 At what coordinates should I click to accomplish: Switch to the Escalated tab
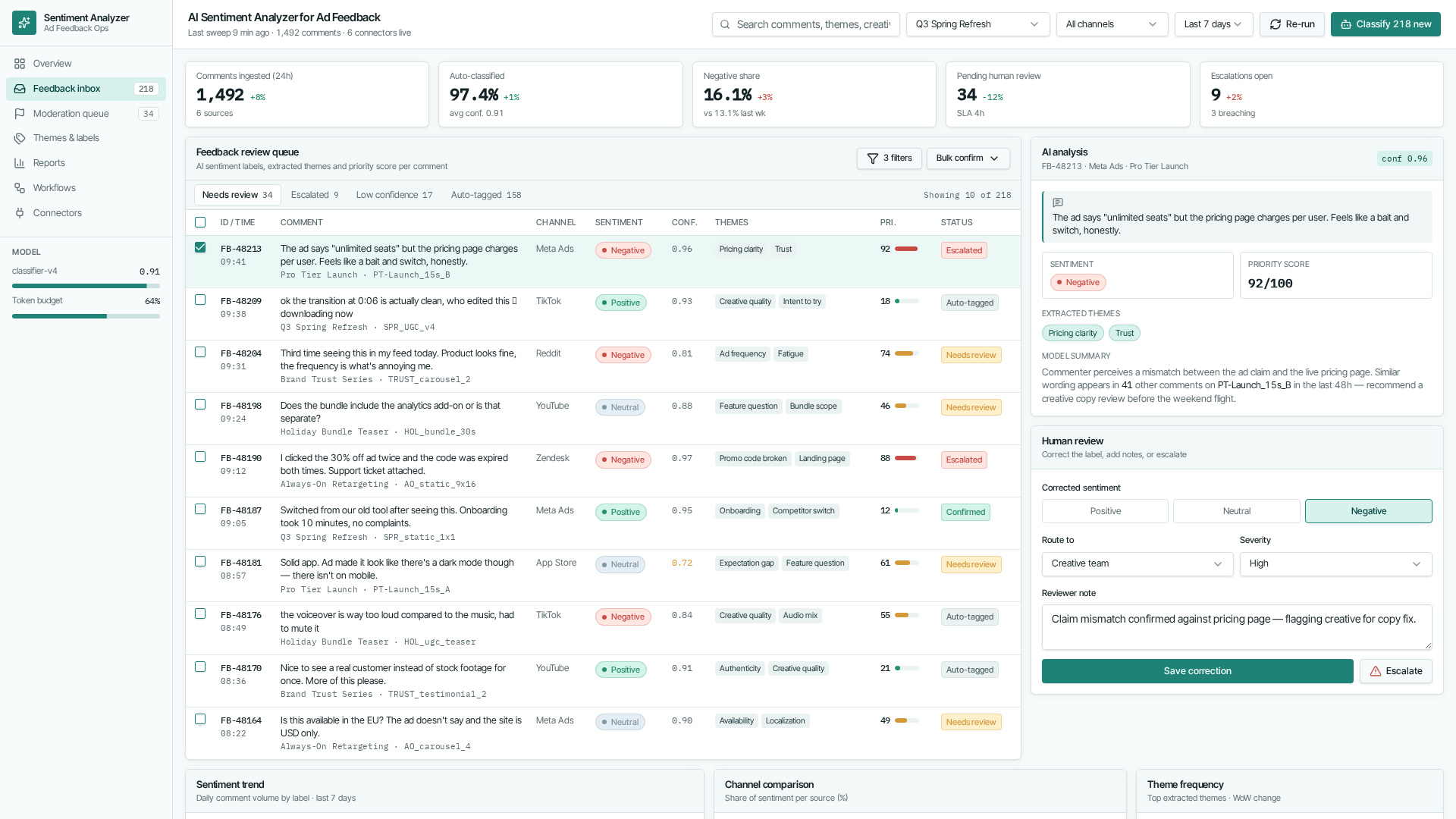pos(315,195)
